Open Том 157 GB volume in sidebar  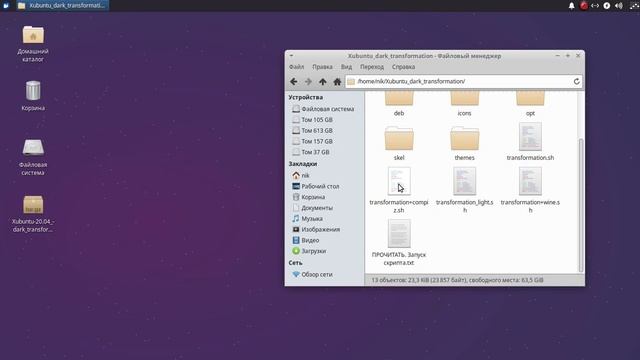pos(313,141)
